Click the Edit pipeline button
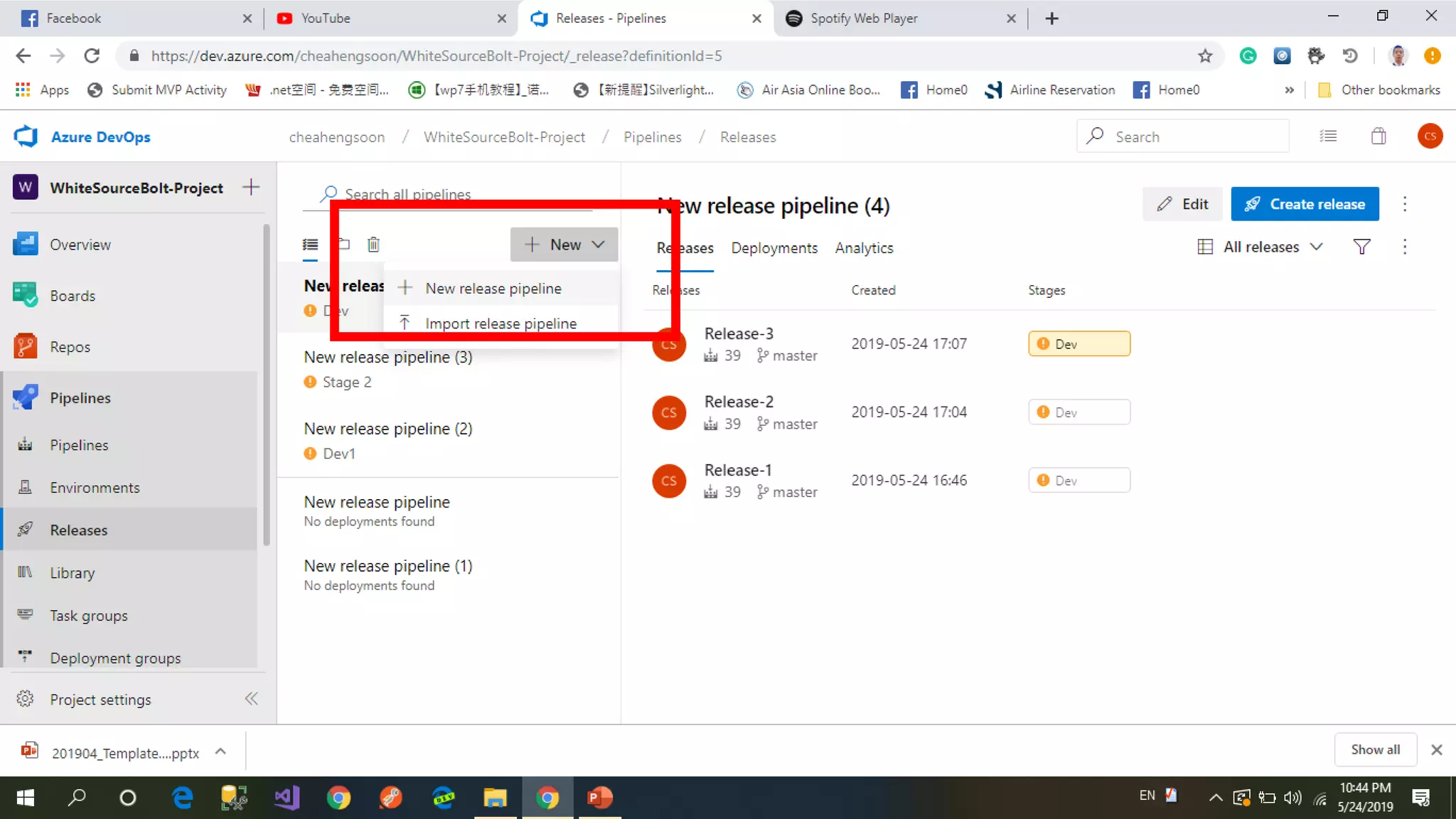The image size is (1456, 819). tap(1182, 204)
